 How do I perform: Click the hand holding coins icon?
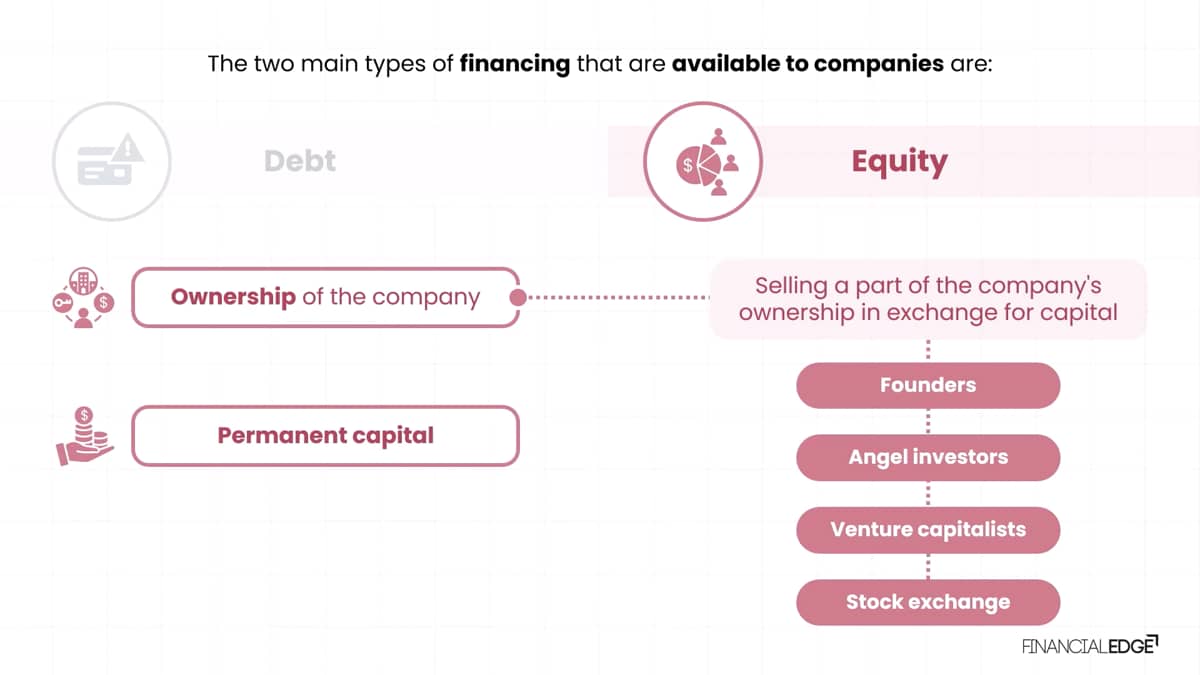click(x=84, y=436)
